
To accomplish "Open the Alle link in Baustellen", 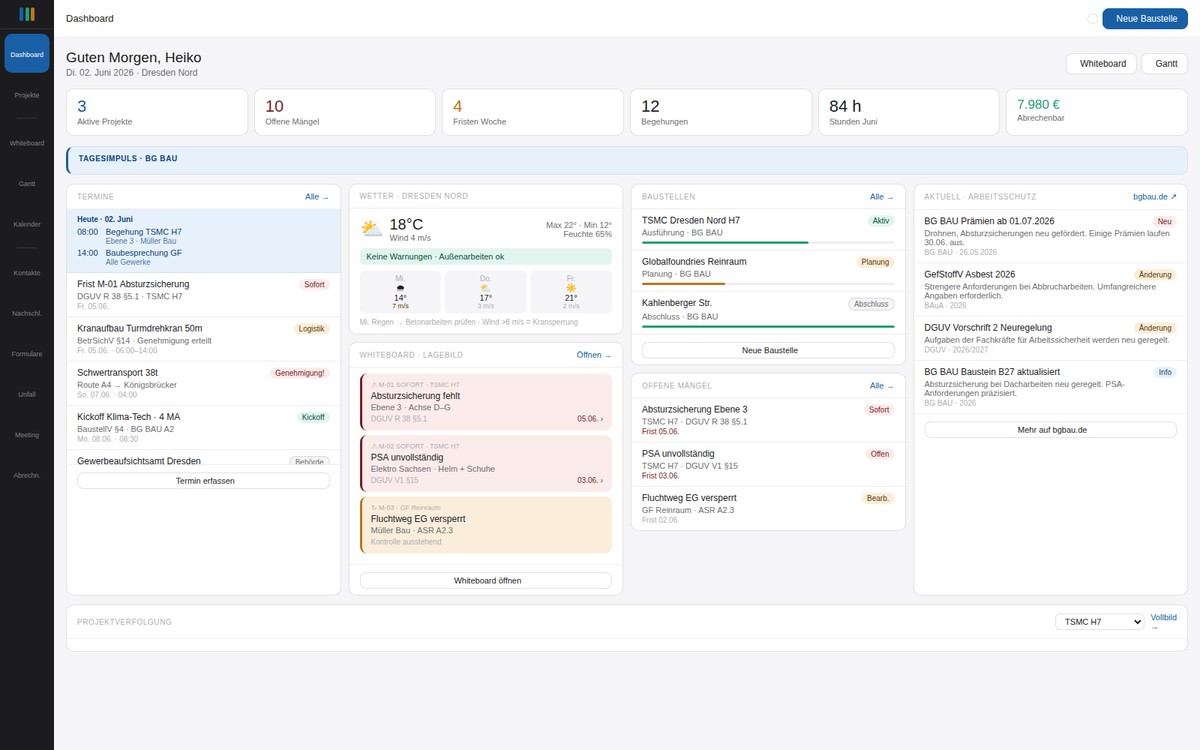I will click(882, 197).
